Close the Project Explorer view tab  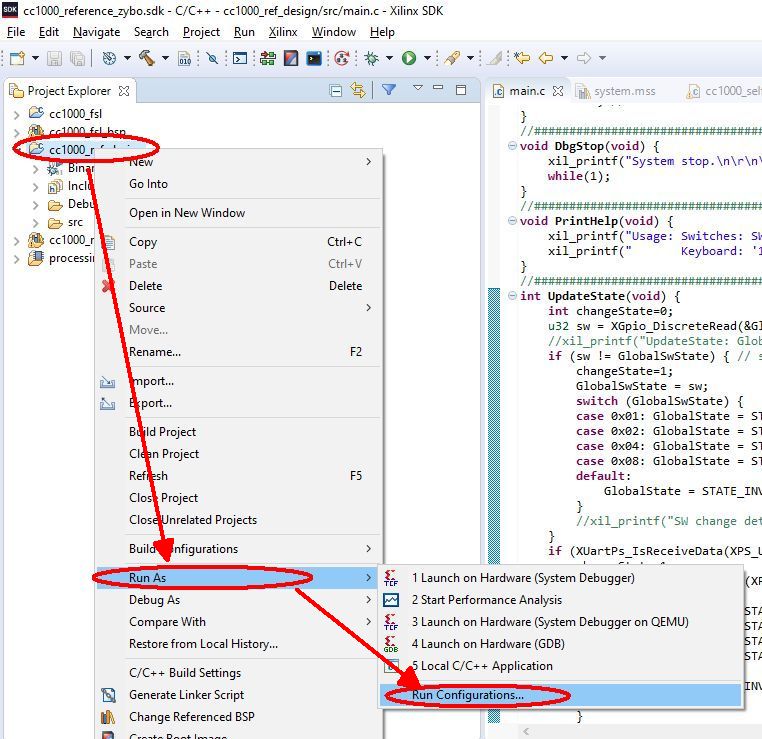coord(124,91)
